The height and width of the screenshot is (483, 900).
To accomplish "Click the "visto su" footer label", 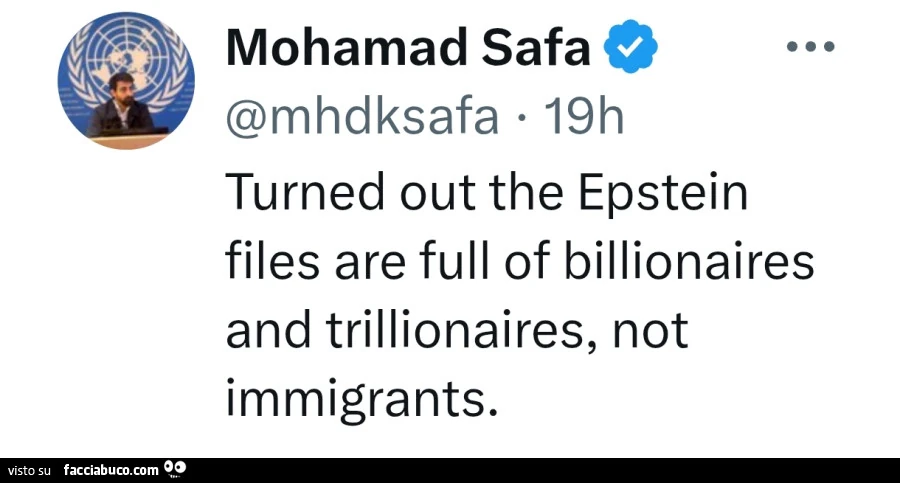I will 30,471.
